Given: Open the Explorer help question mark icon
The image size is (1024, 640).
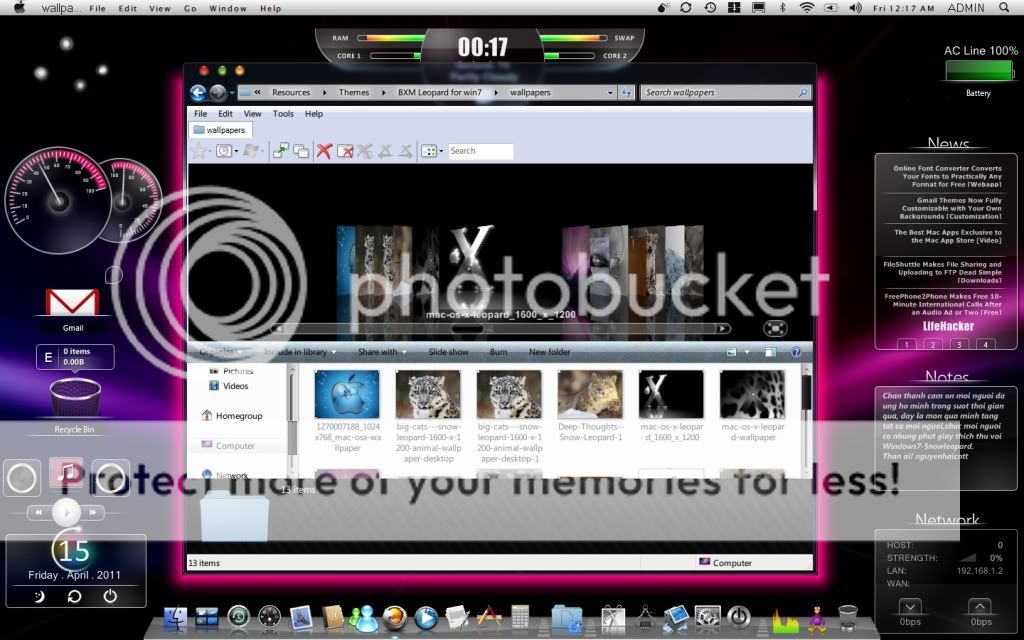Looking at the screenshot, I should click(796, 352).
